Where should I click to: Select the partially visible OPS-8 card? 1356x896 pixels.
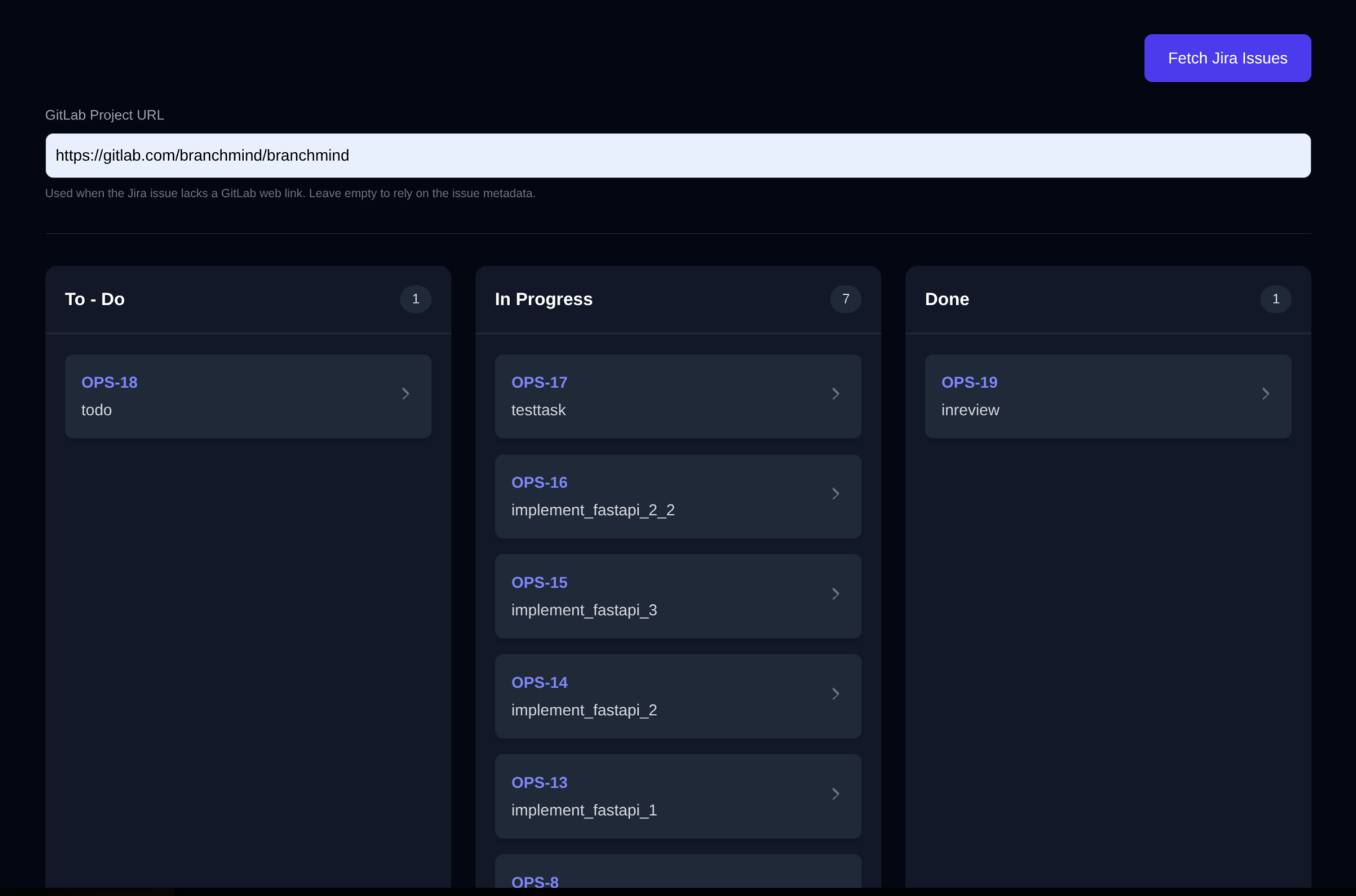point(677,875)
